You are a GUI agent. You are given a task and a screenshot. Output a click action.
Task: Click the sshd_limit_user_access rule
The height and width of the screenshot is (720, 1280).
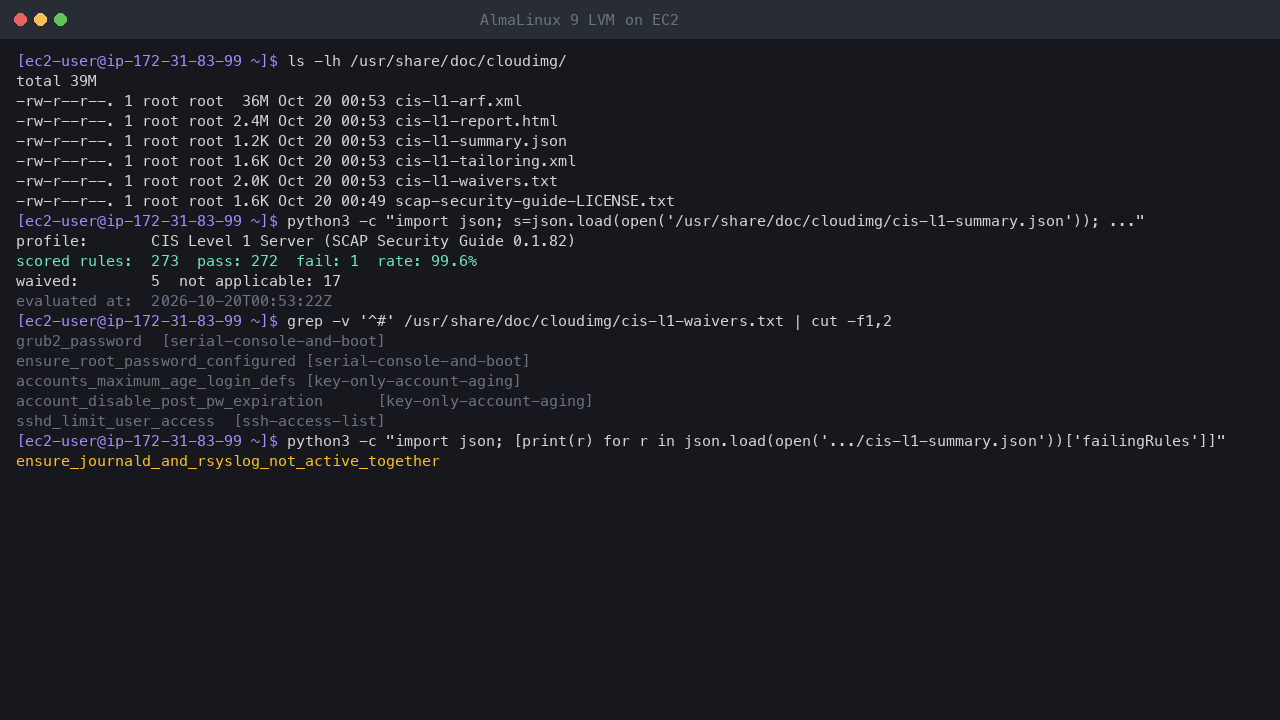tap(115, 421)
